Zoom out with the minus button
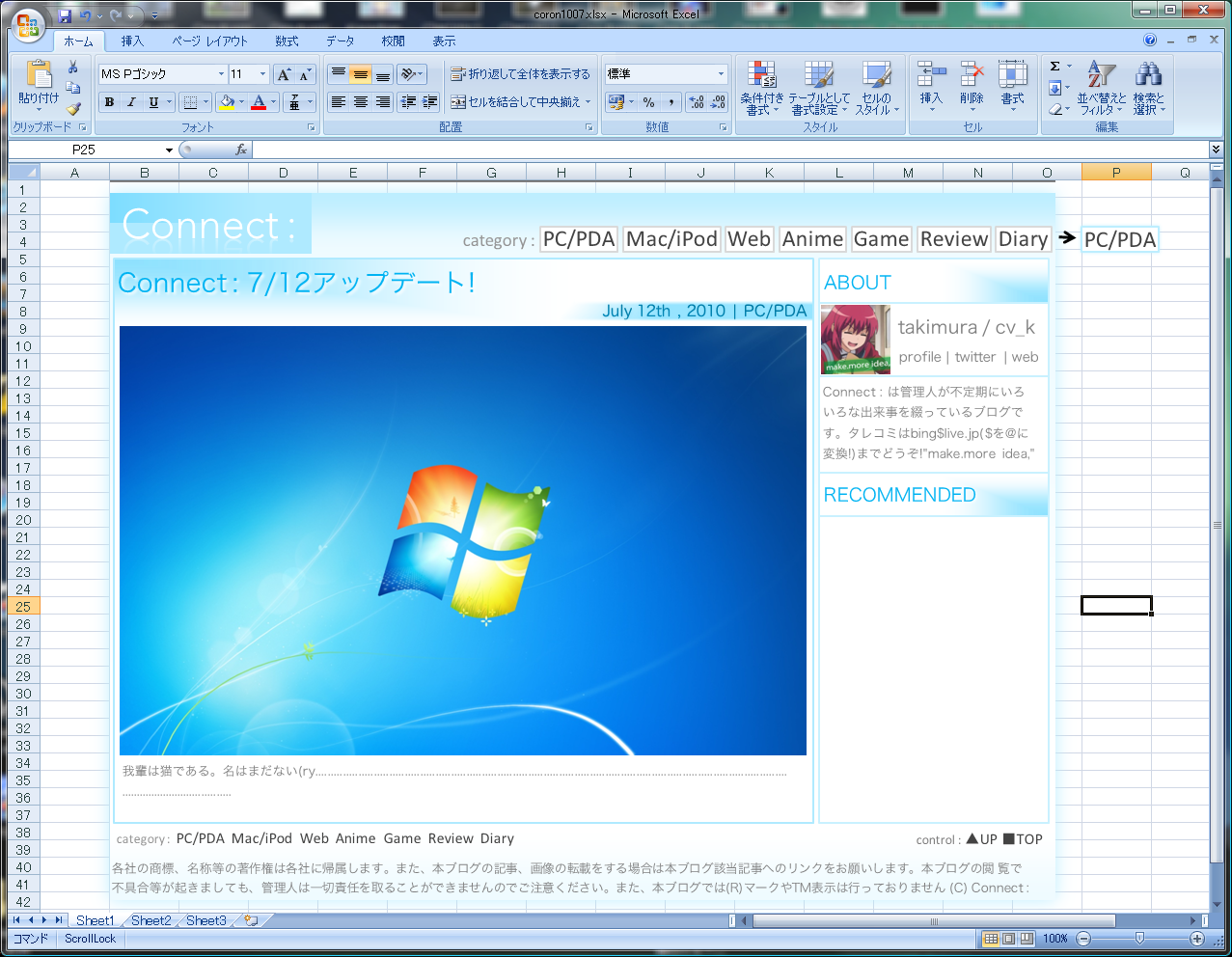 tap(1083, 939)
